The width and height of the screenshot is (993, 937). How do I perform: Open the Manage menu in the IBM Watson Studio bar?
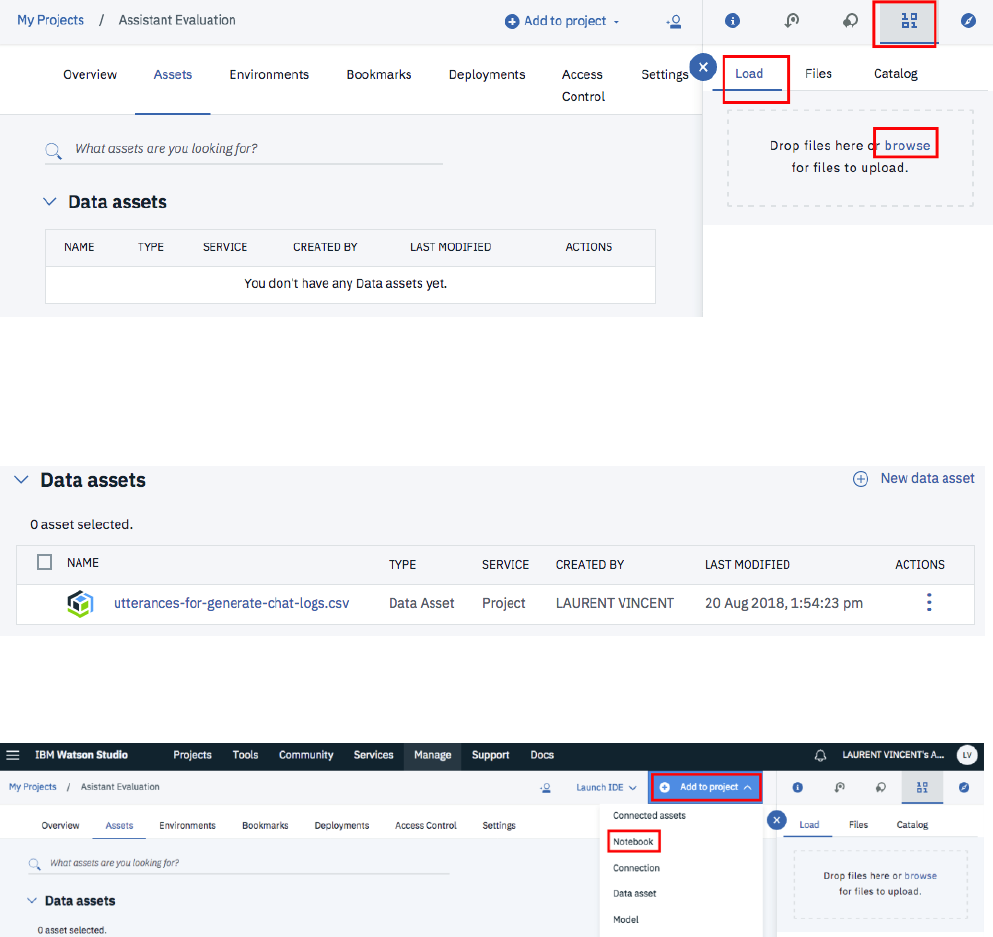(x=433, y=755)
